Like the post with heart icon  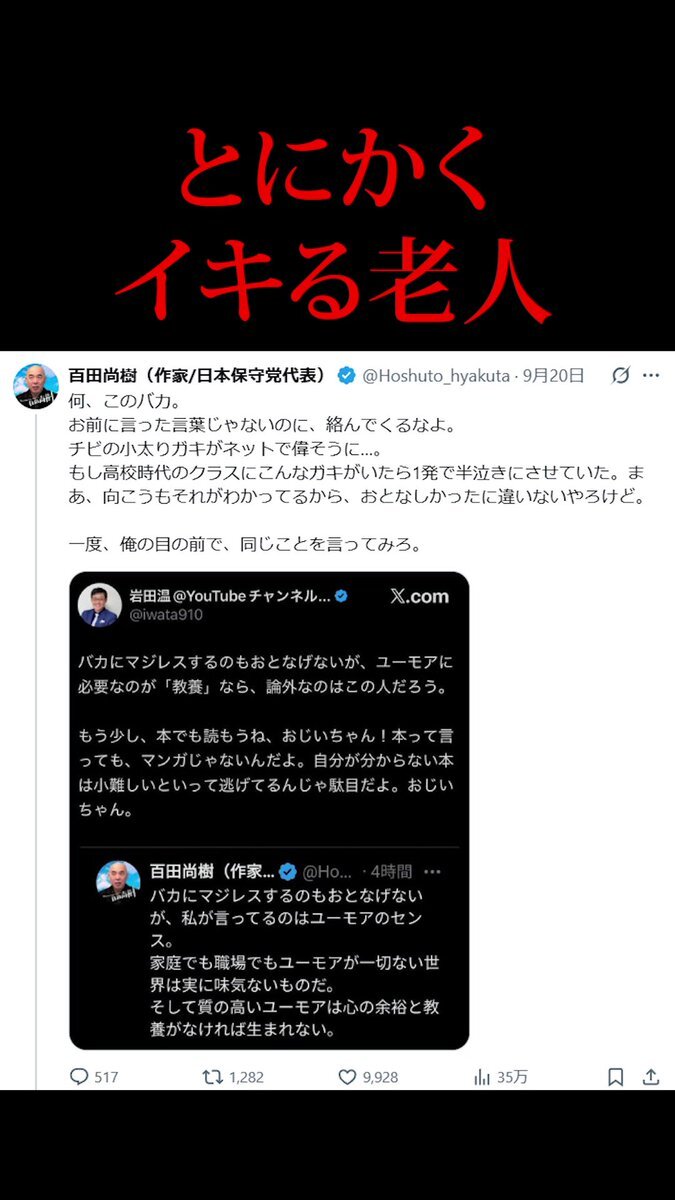tap(347, 1077)
